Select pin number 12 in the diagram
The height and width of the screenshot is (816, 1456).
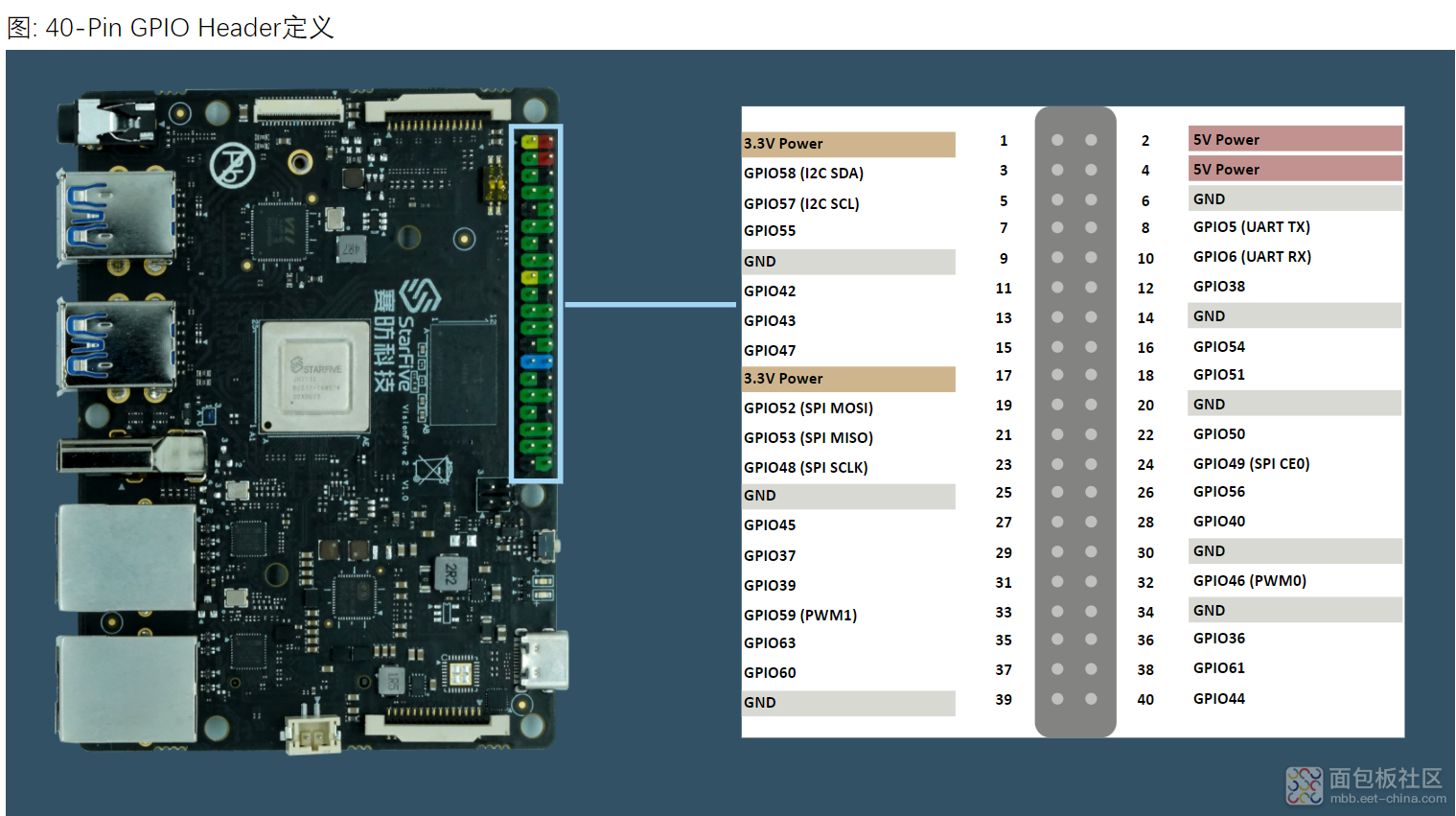(1145, 289)
